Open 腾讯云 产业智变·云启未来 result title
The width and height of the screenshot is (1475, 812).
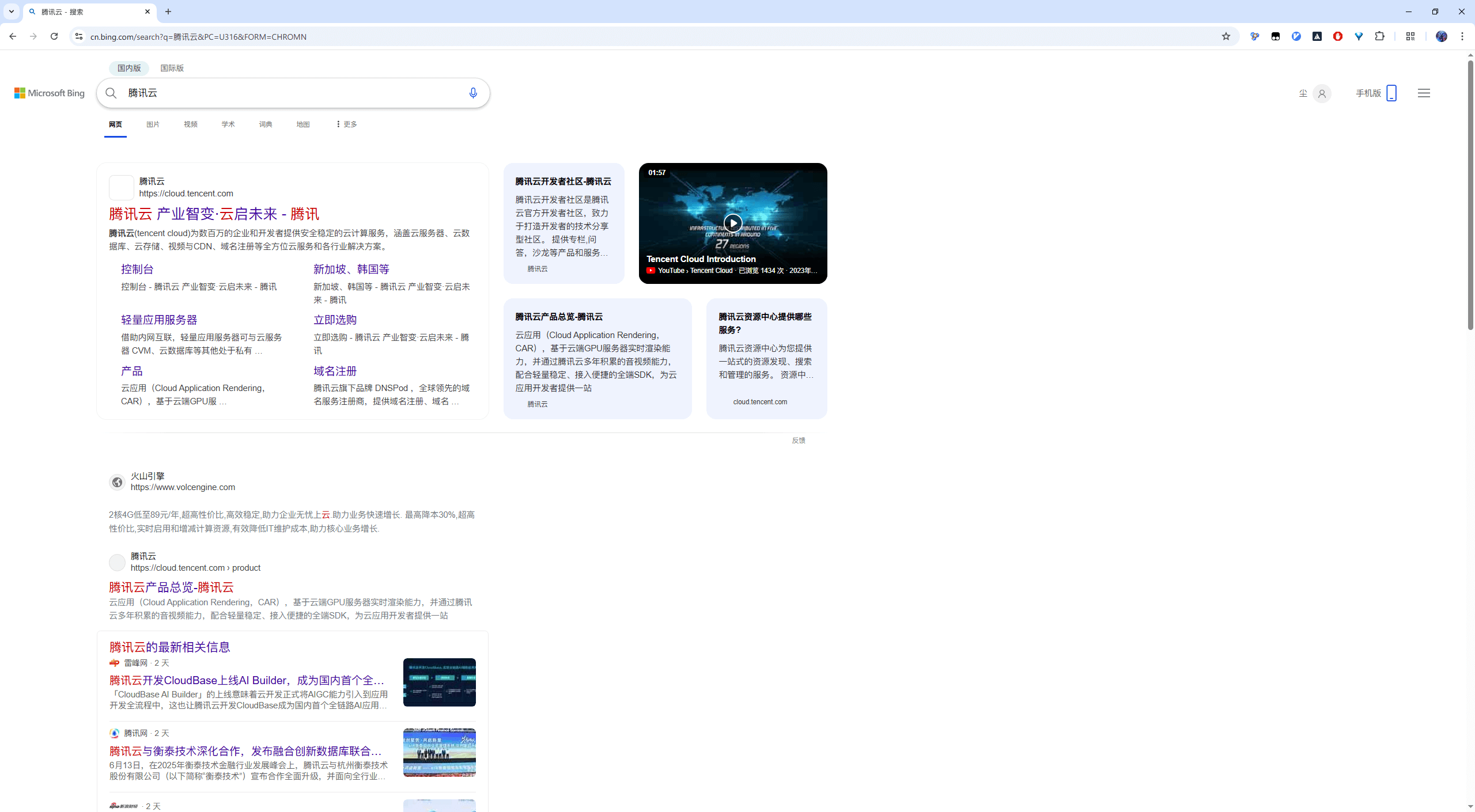coord(214,214)
